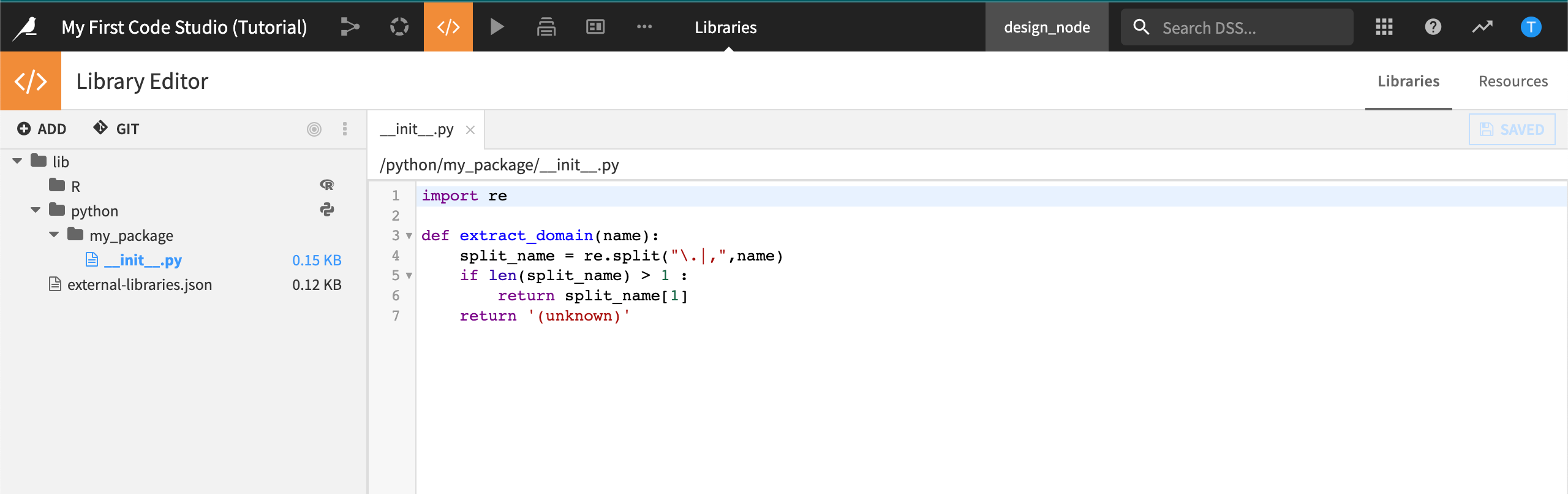Click the target locate-file icon
Image resolution: width=1568 pixels, height=494 pixels.
click(314, 129)
